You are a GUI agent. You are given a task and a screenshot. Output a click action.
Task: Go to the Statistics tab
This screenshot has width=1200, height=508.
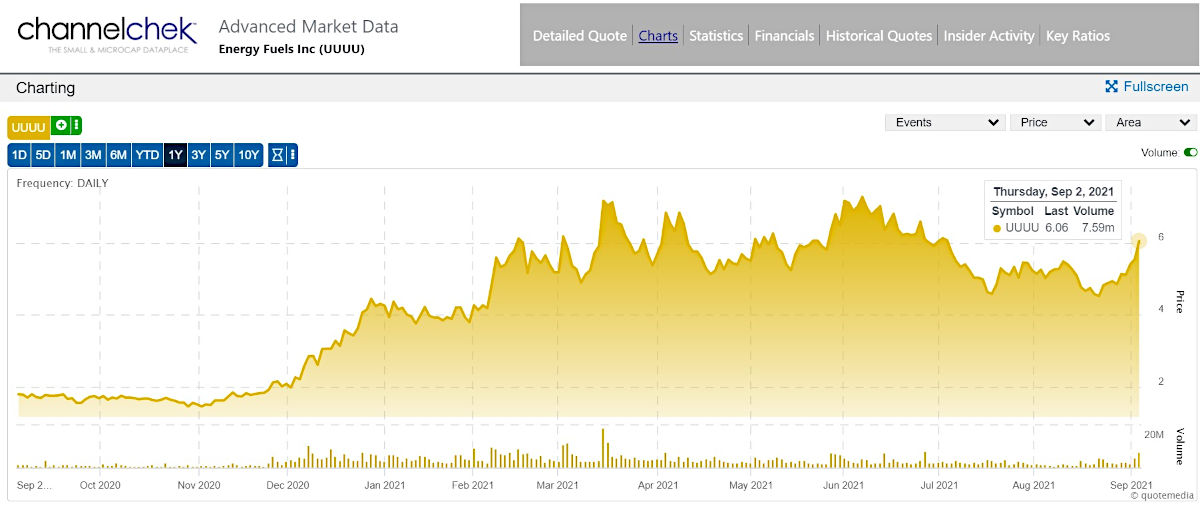point(716,36)
